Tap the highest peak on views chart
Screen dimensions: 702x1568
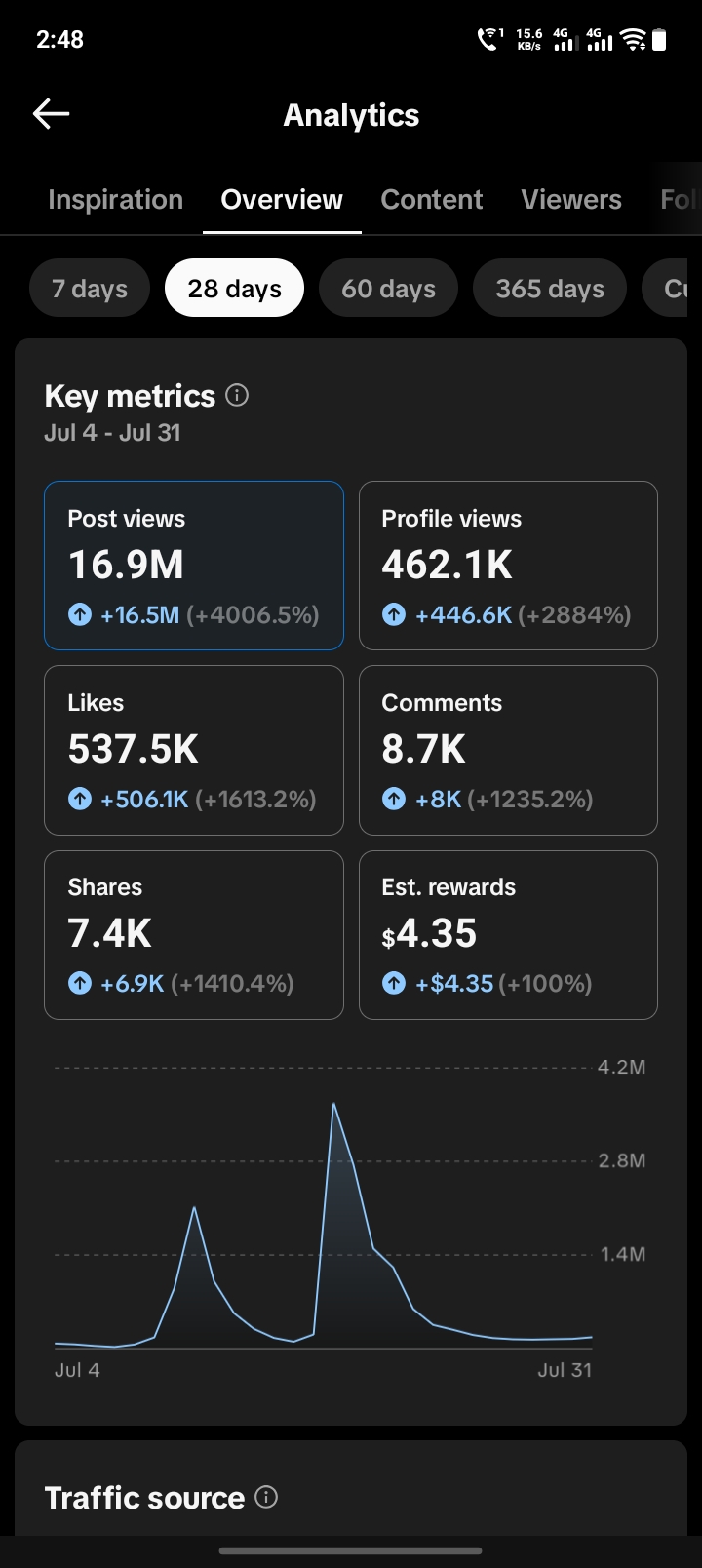tap(333, 1104)
